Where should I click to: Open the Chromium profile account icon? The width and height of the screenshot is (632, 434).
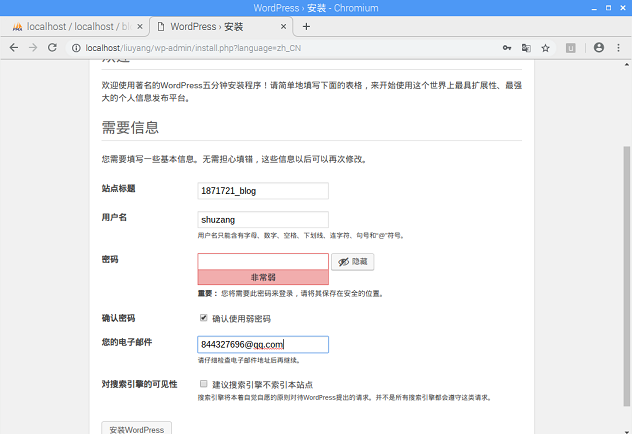tap(599, 48)
